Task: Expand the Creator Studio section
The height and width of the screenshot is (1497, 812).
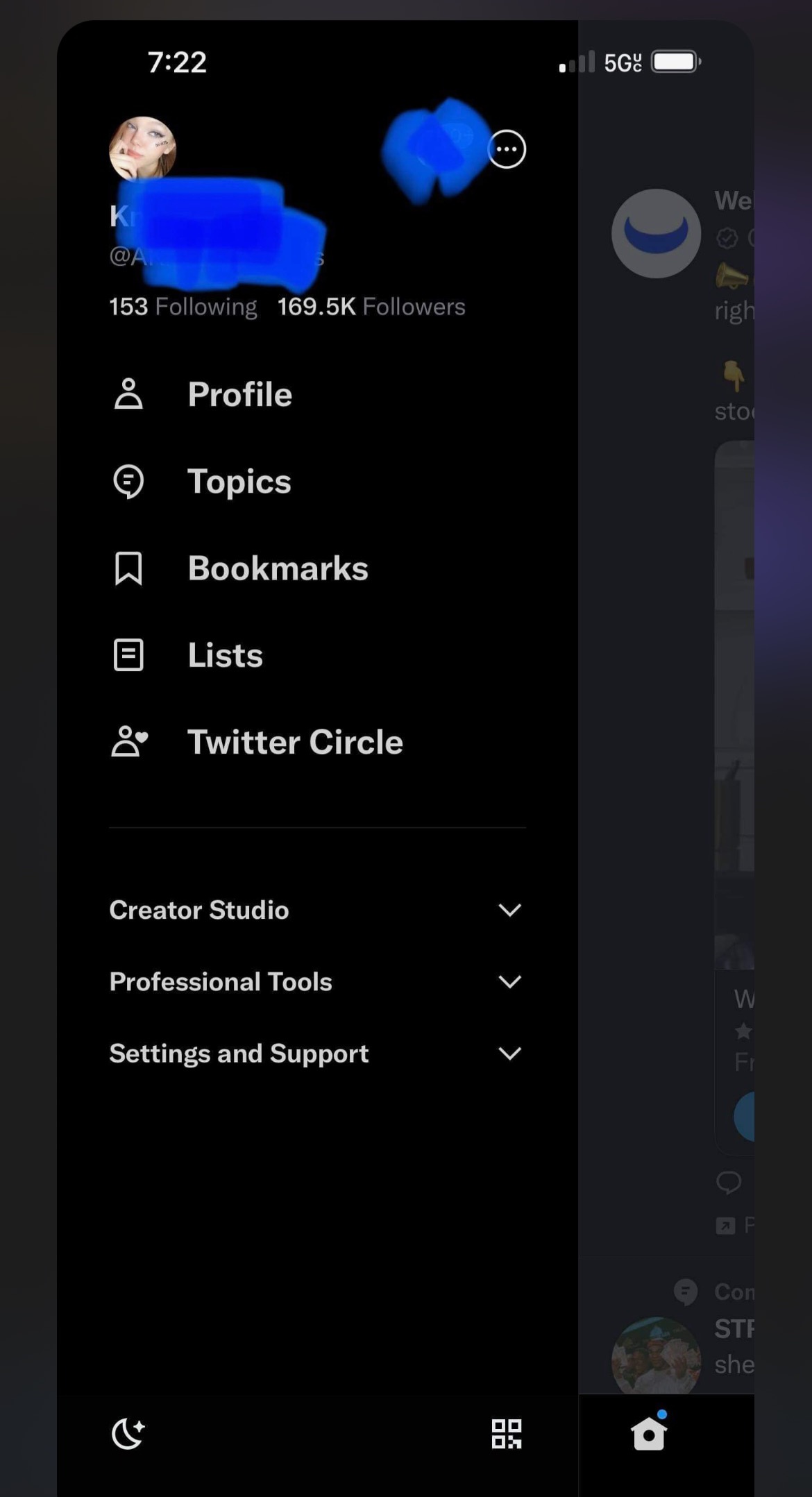Action: [317, 910]
